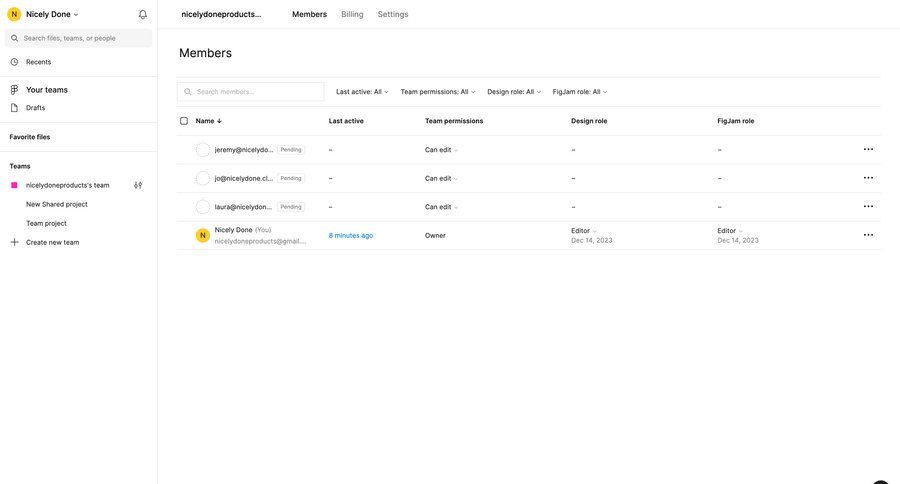Click the Favorite files heading
The image size is (900, 484).
pyautogui.click(x=30, y=137)
